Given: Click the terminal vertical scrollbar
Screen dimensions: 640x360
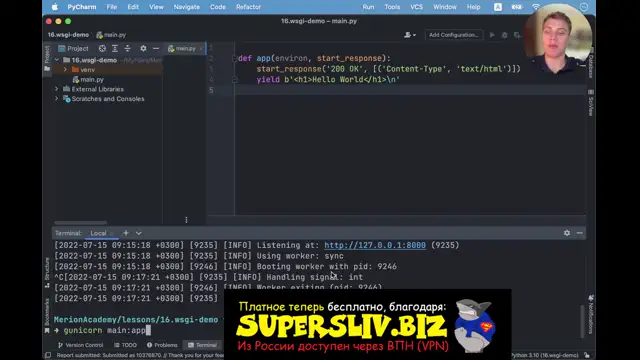Looking at the screenshot, I should [x=582, y=321].
